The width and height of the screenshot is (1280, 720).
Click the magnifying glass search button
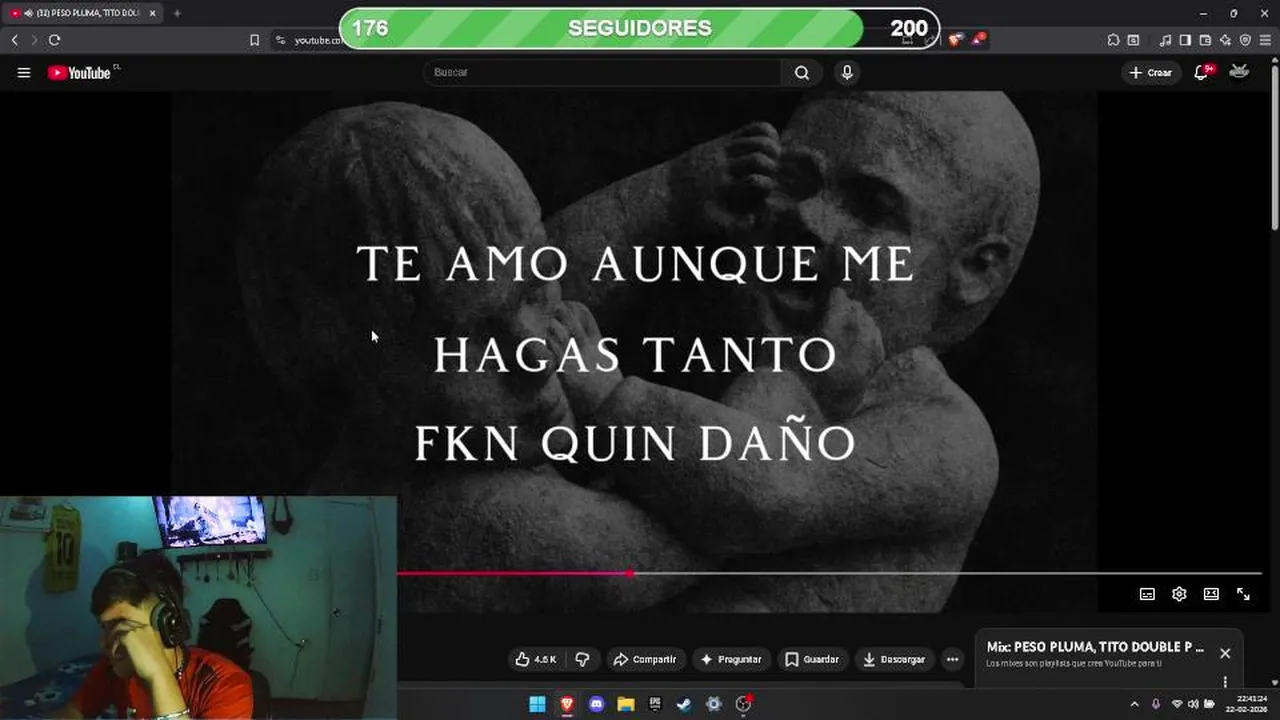coord(802,72)
